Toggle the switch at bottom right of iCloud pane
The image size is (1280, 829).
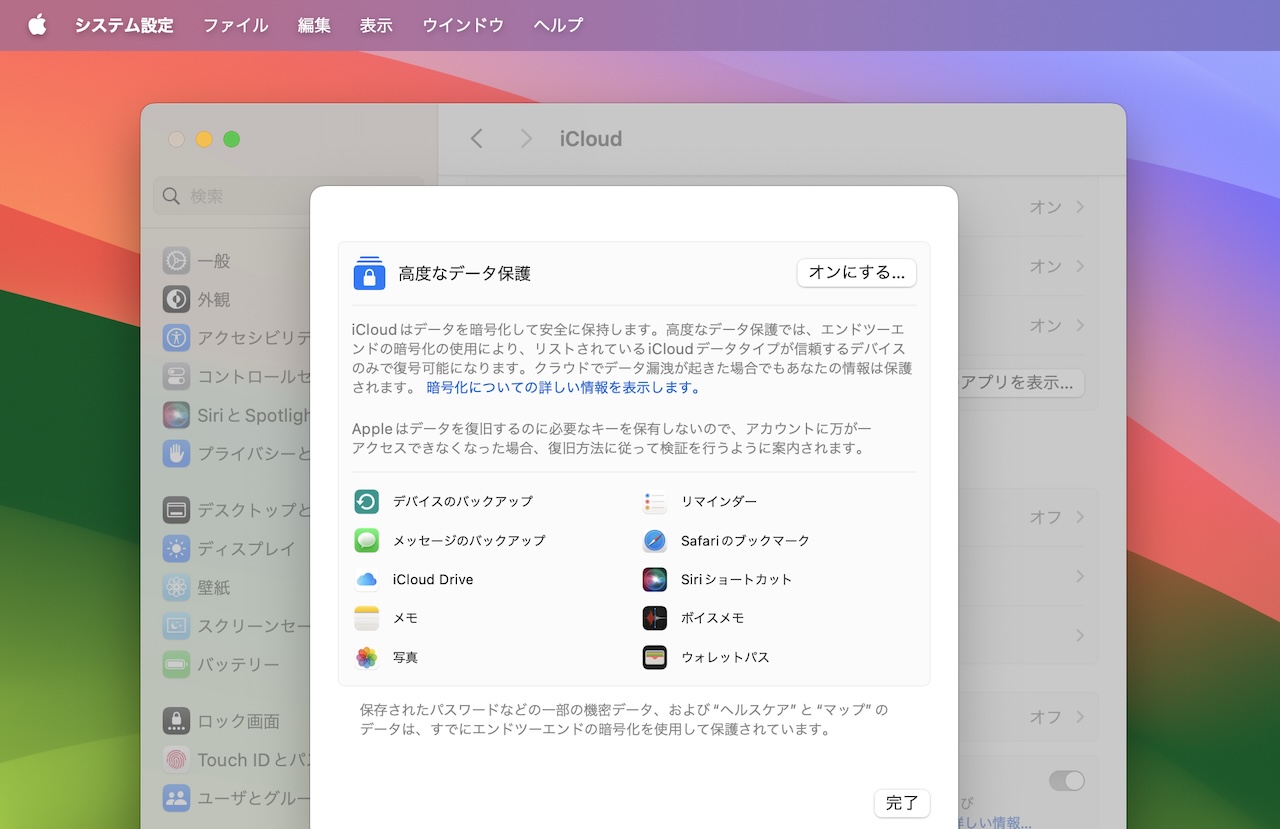tap(1066, 781)
